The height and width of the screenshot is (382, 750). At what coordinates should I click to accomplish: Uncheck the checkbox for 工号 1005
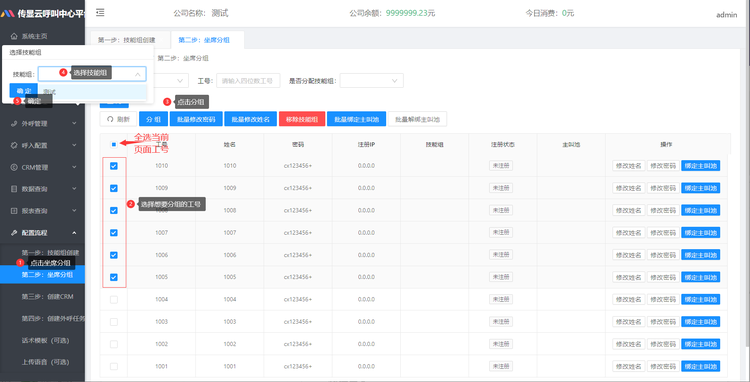coord(114,277)
